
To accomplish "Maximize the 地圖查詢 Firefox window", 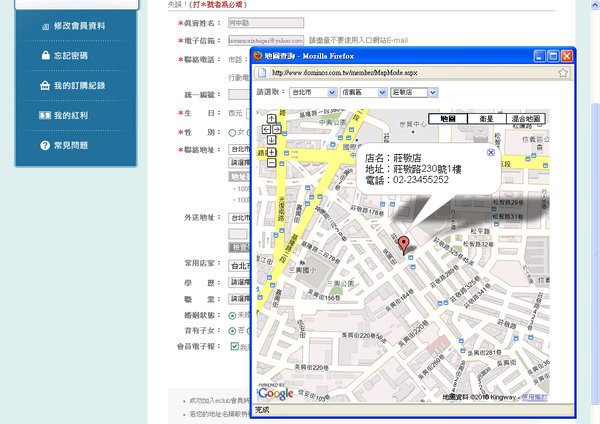I will 553,56.
